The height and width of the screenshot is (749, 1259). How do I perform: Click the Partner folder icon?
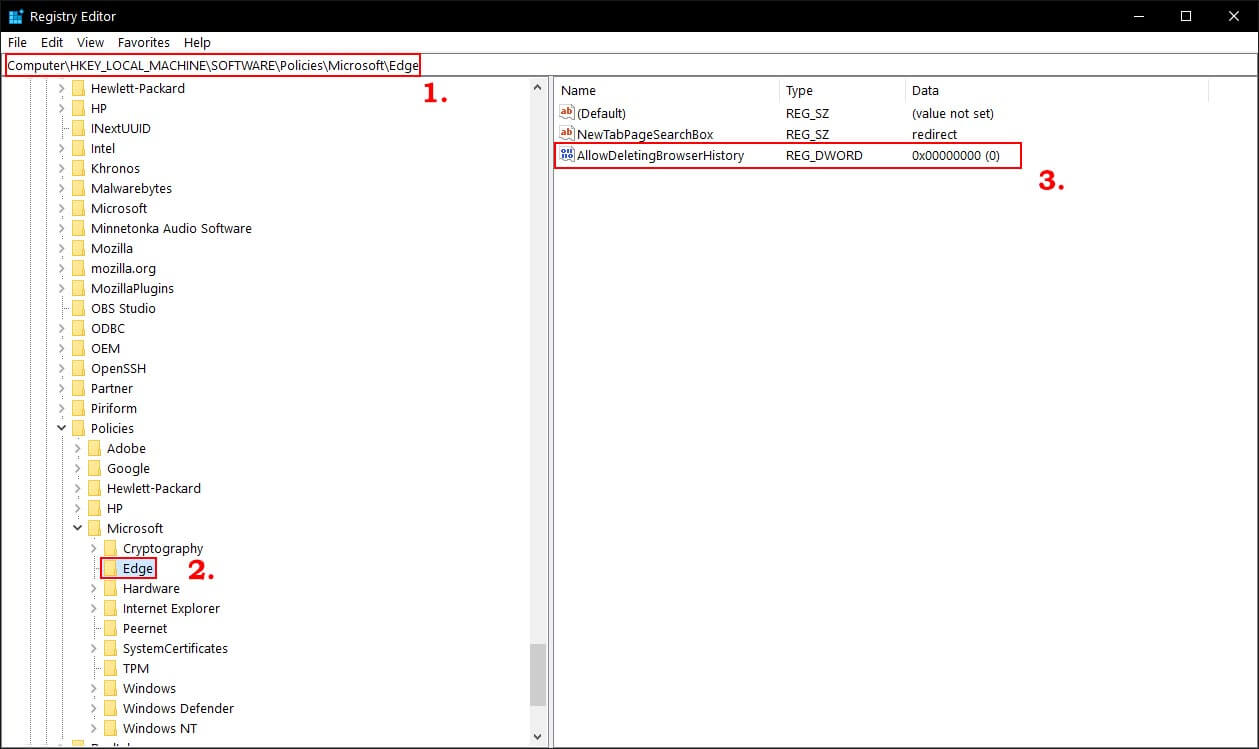pyautogui.click(x=79, y=388)
